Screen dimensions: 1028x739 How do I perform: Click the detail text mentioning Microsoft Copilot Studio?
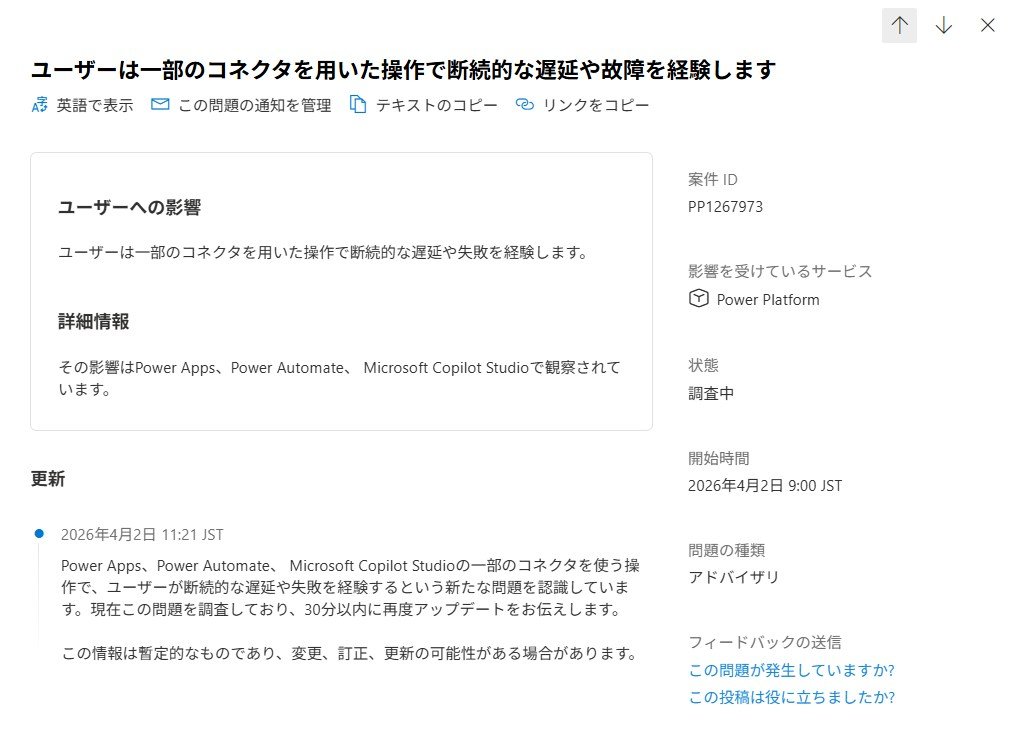coord(339,378)
